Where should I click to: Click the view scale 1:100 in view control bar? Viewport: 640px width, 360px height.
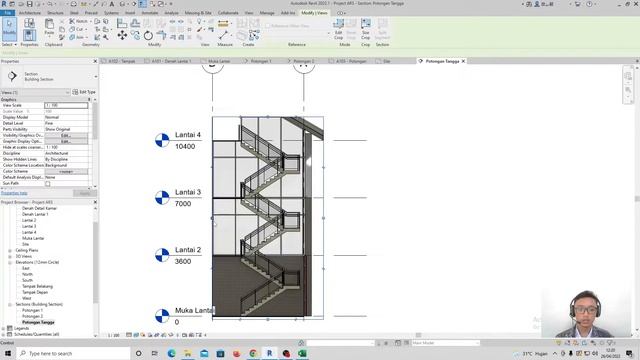114,335
